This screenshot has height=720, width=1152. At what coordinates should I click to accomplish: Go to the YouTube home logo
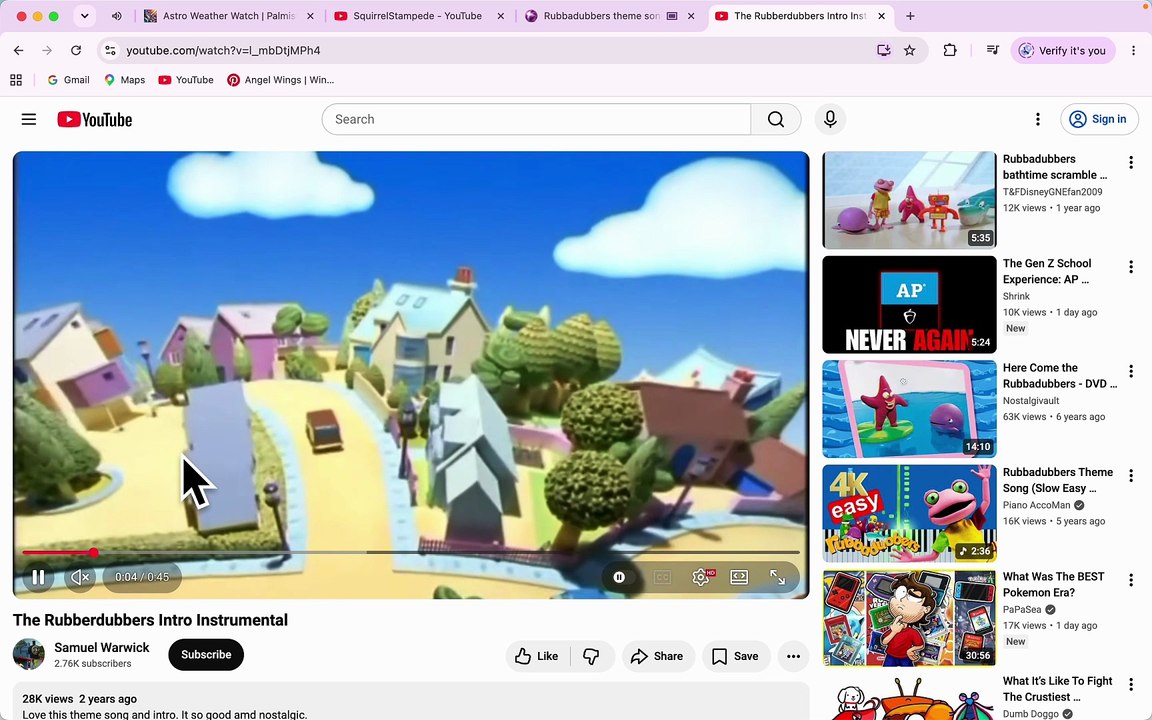(95, 119)
